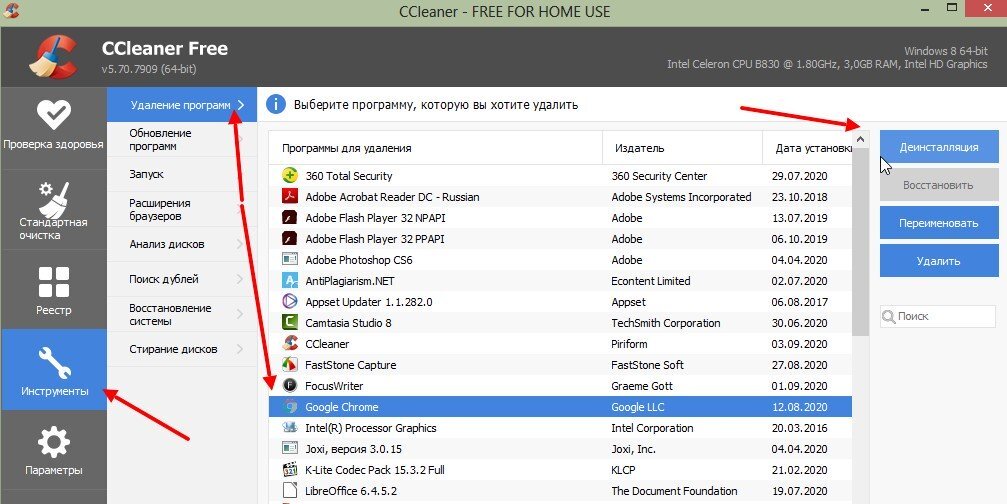Click the Intel(R) Processor Graphics icon
This screenshot has height=504, width=1007.
point(290,428)
